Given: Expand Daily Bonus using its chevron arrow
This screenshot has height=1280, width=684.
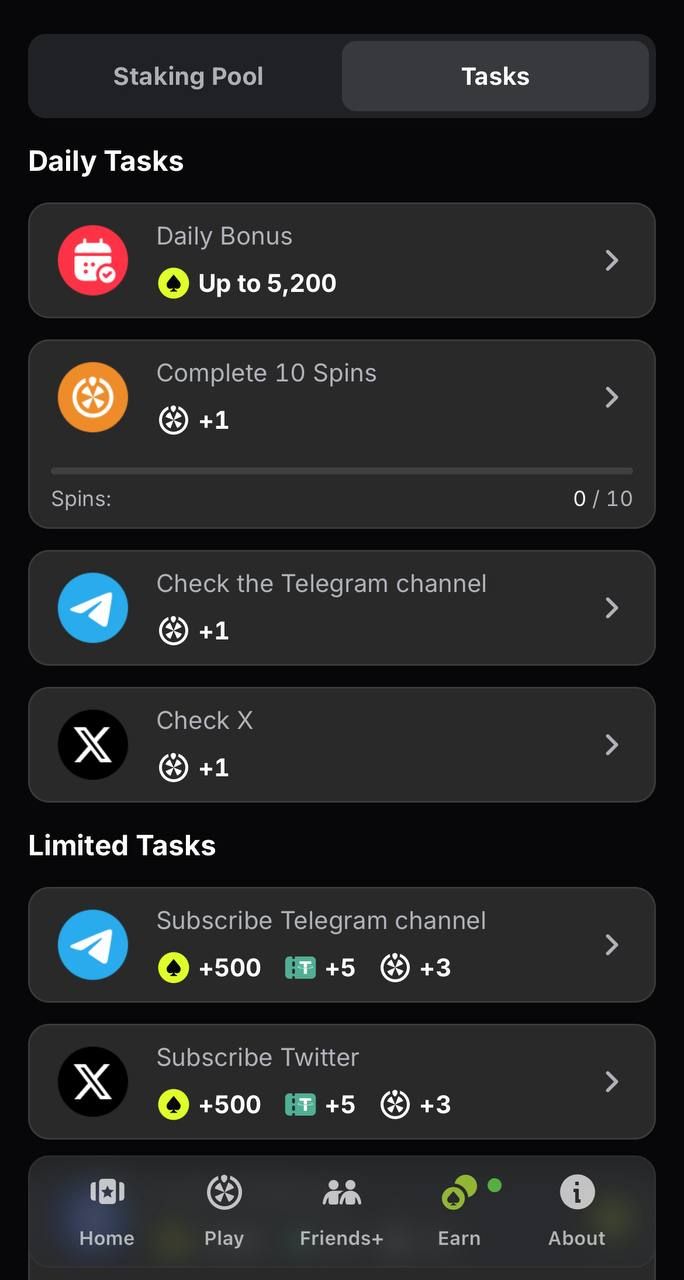Looking at the screenshot, I should pyautogui.click(x=612, y=260).
